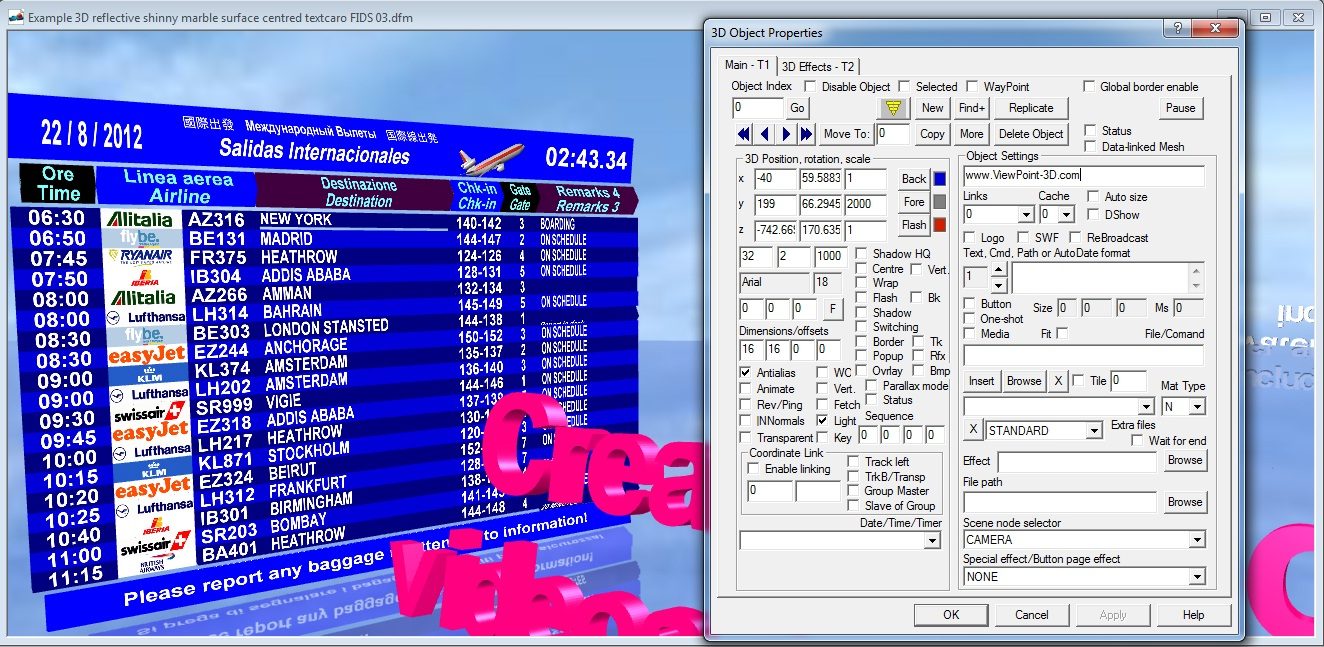Check the ReBroadcast checkbox
Image resolution: width=1324 pixels, height=647 pixels.
coord(1076,238)
